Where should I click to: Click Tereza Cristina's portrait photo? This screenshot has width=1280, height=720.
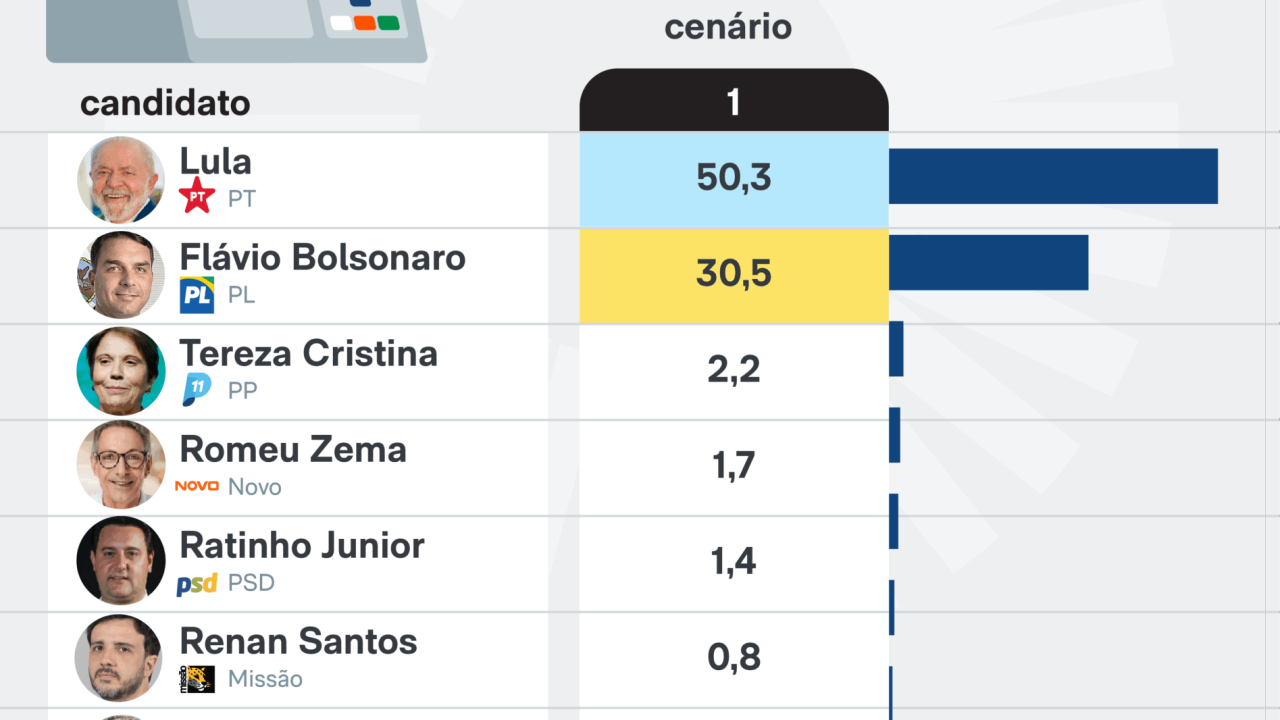tap(121, 371)
